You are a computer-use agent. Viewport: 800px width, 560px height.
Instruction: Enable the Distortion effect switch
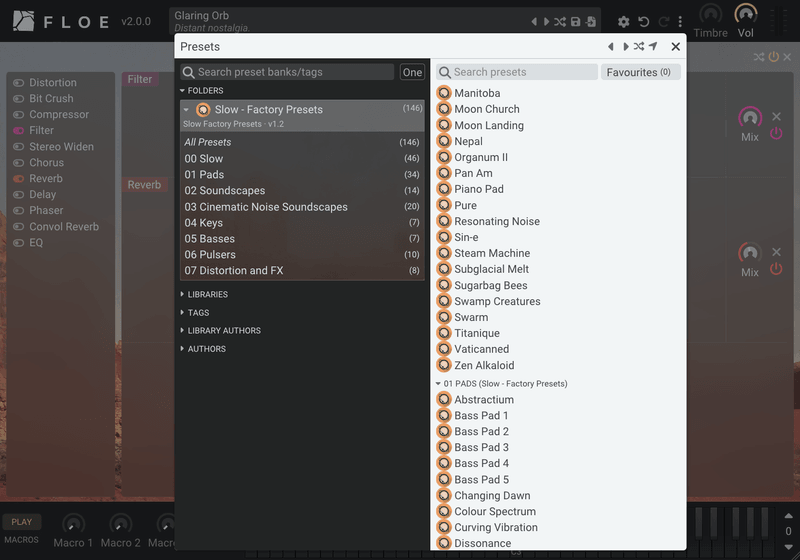coord(18,83)
